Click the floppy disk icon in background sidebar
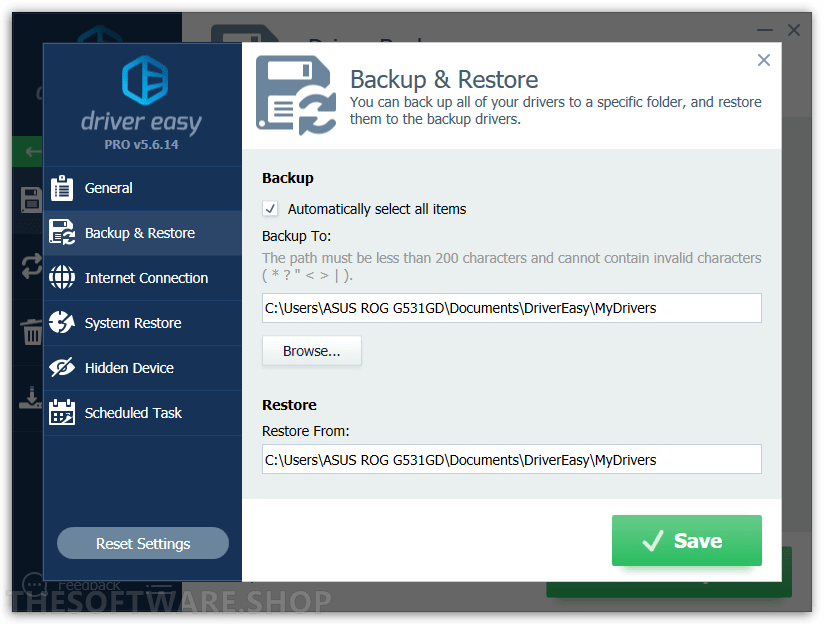The height and width of the screenshot is (624, 824). point(31,200)
